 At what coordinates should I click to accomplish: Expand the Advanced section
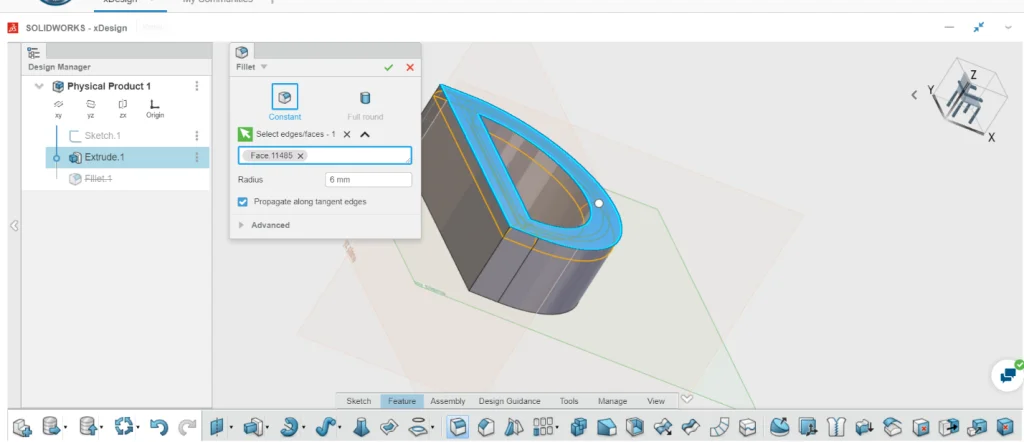click(242, 225)
